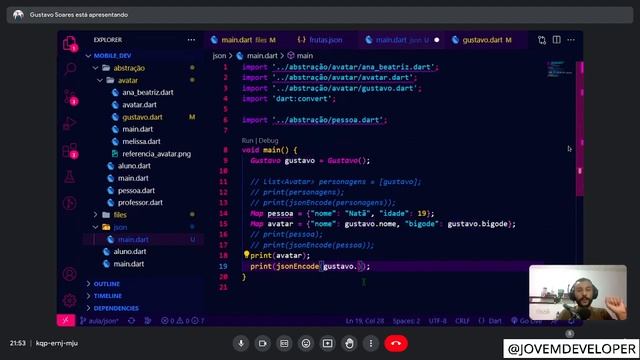
Task: Send a reaction with the emoji button
Action: coord(306,344)
